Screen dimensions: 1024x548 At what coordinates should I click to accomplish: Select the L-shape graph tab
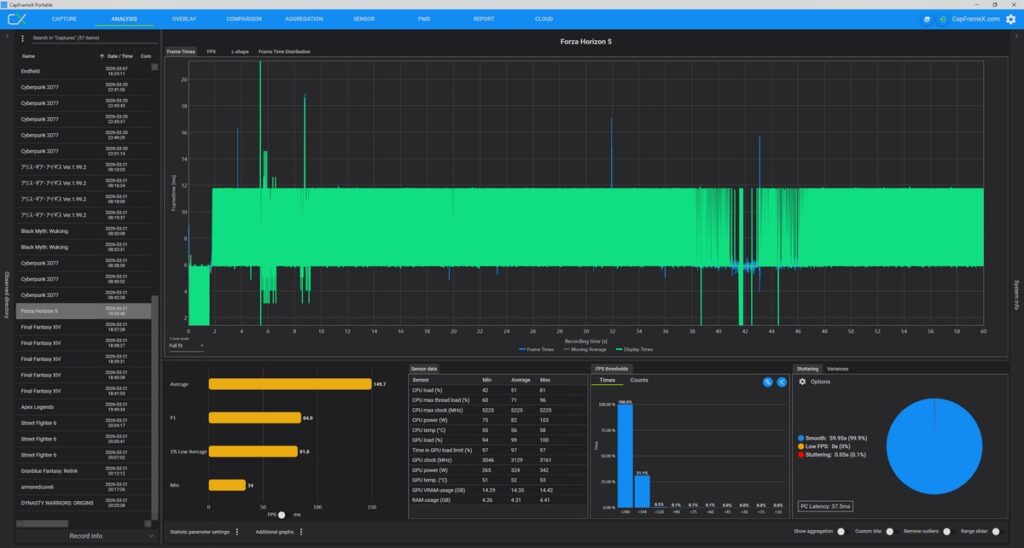coord(240,51)
